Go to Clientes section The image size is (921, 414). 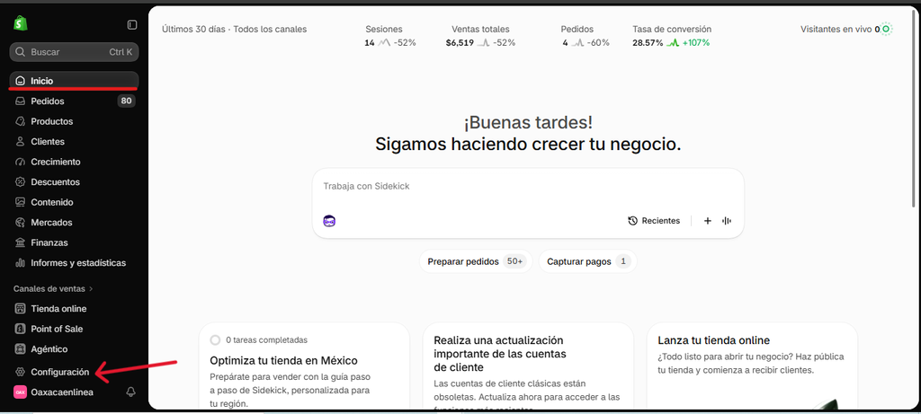(x=74, y=142)
